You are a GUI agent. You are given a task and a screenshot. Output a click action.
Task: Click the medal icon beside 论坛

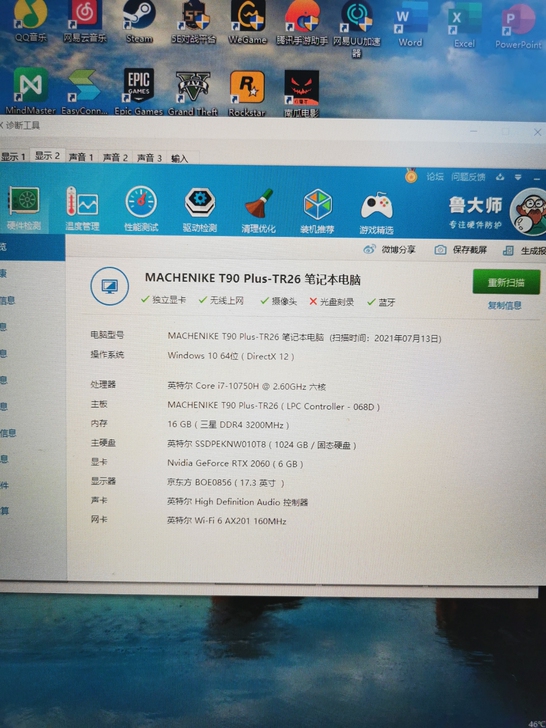click(411, 176)
